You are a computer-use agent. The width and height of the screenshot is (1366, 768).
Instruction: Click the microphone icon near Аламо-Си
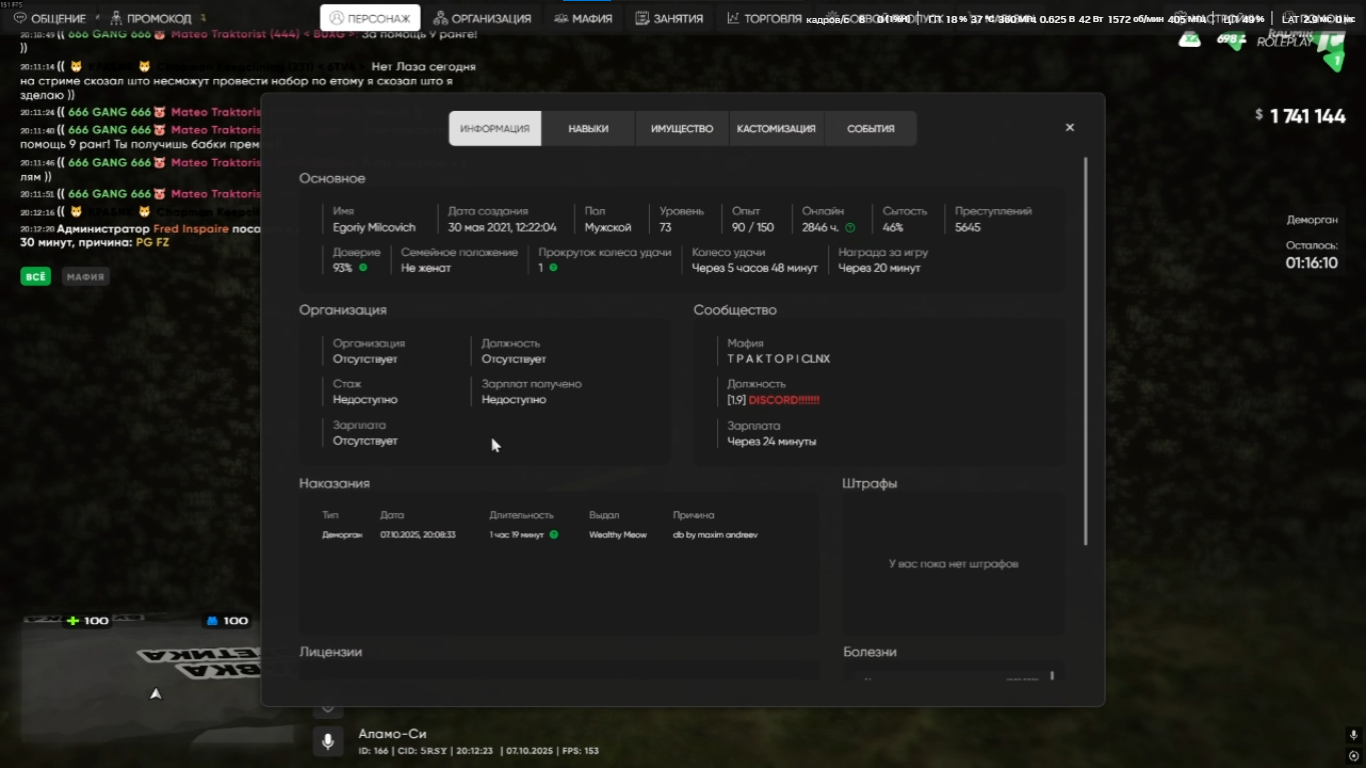coord(327,742)
